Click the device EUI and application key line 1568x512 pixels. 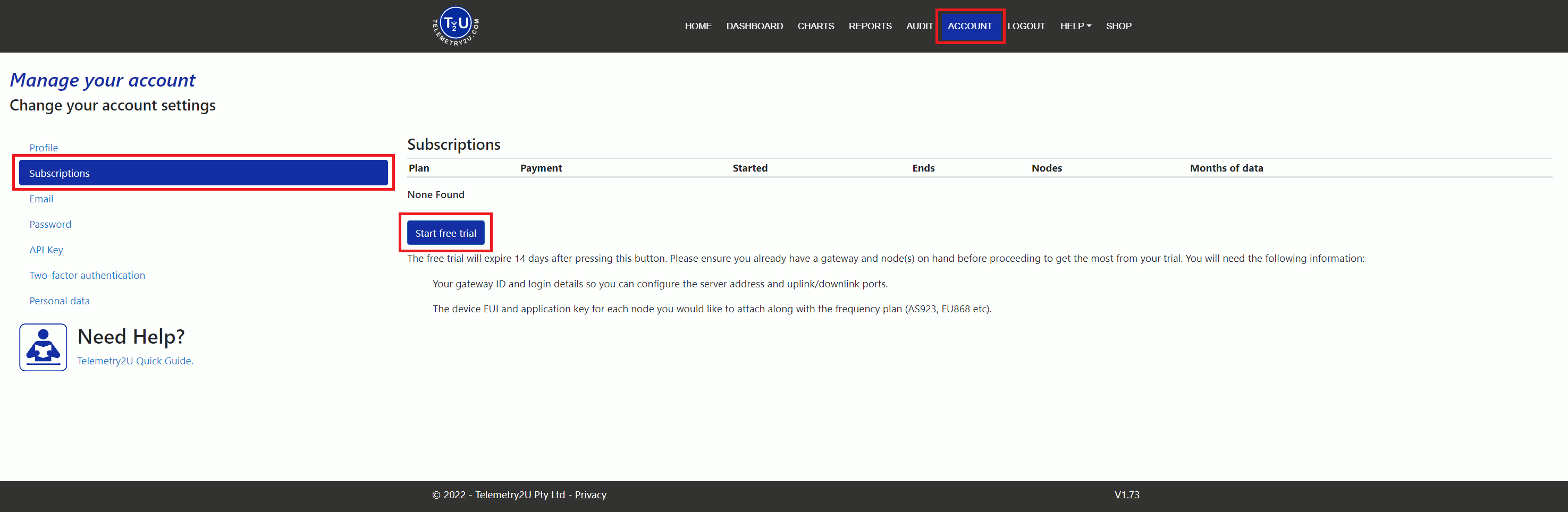pos(712,309)
